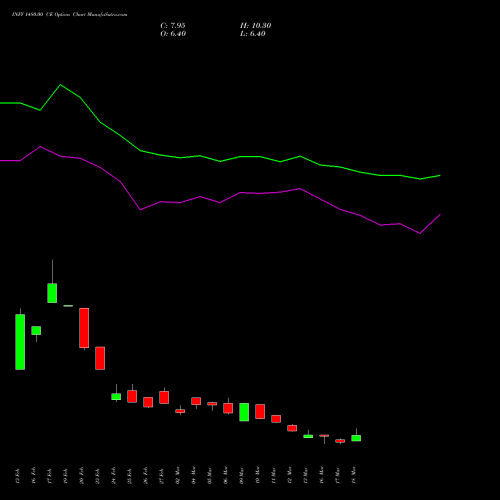500x500 pixels.
Task: Click the '27 Feb' date axis label
Action: 161,476
